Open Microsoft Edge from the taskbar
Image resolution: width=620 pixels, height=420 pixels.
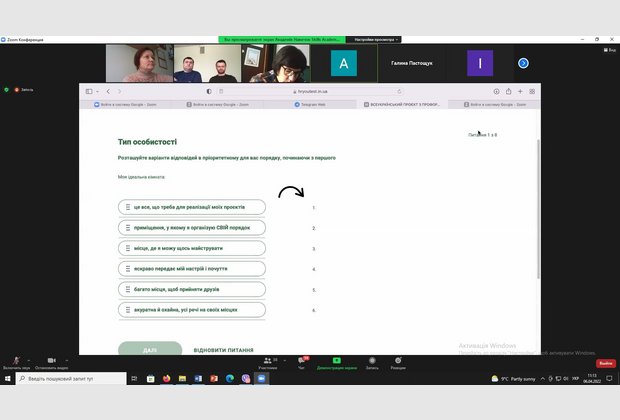point(230,378)
